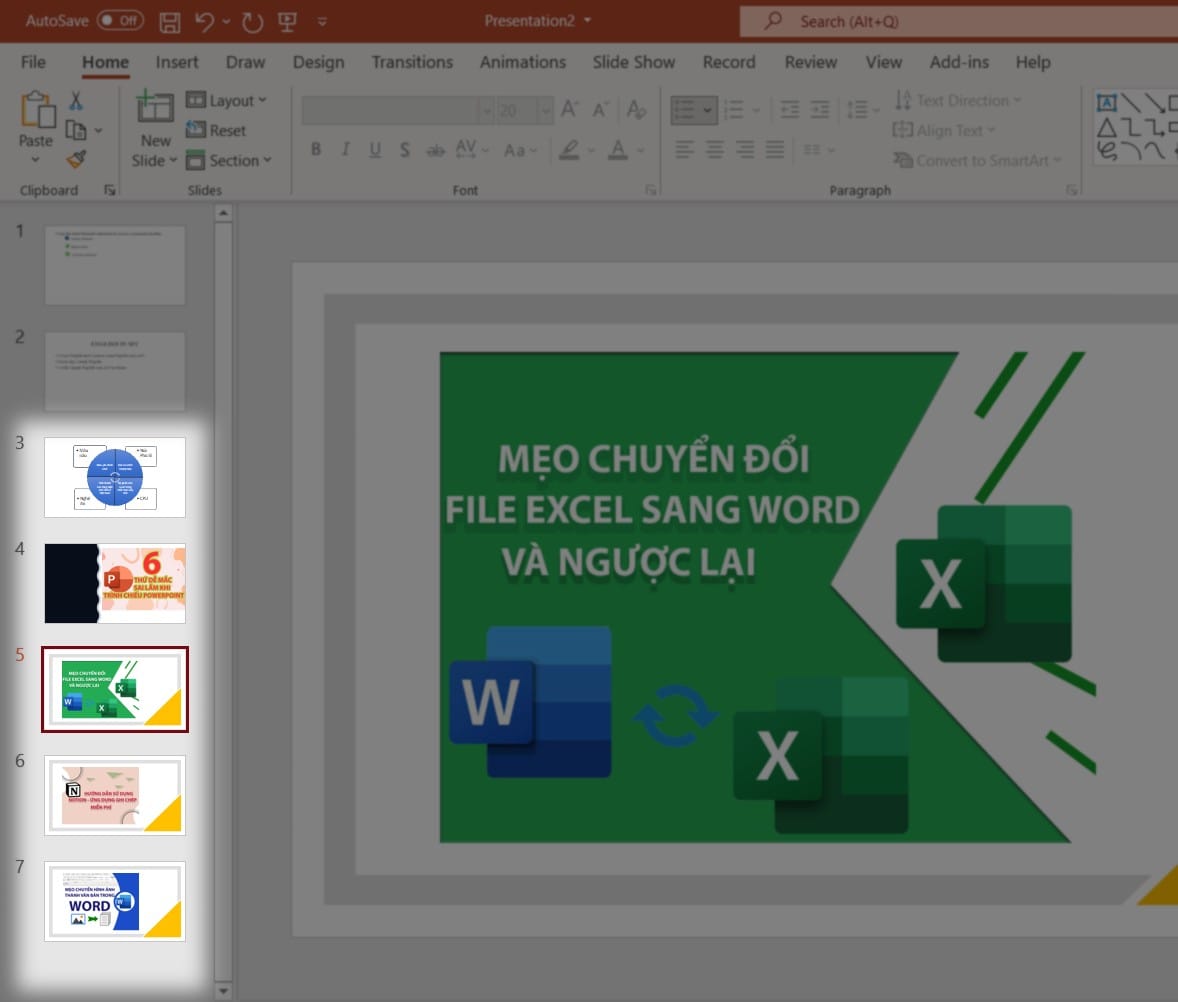Click the Reset slide button
1178x1002 pixels.
pos(216,130)
